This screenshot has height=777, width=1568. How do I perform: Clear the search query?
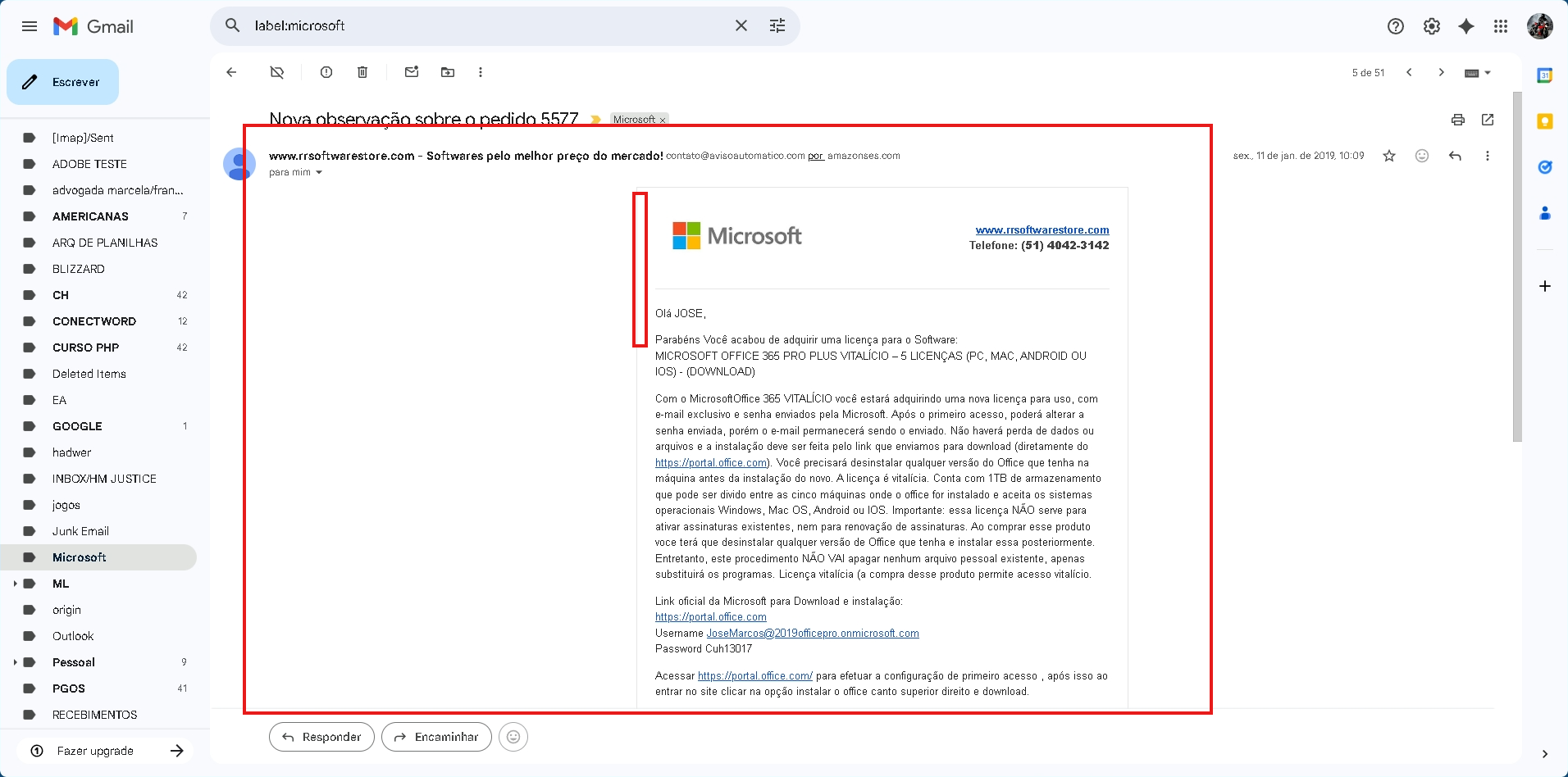pyautogui.click(x=741, y=26)
